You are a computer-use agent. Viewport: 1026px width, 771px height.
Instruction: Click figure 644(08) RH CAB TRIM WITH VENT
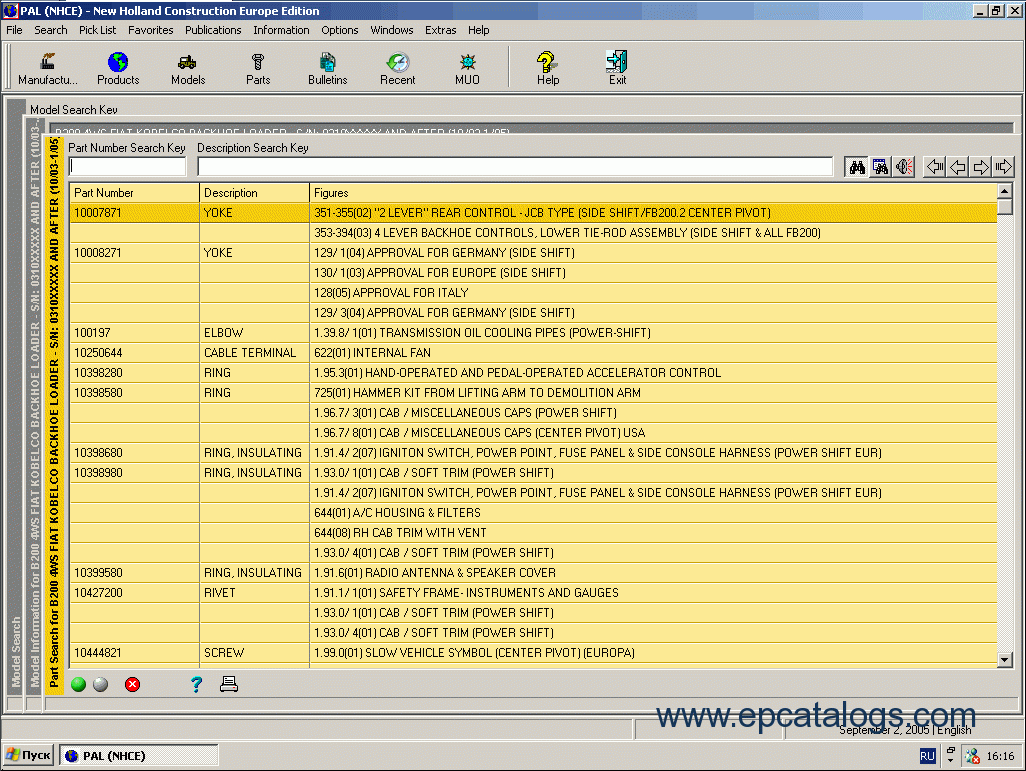pos(400,533)
